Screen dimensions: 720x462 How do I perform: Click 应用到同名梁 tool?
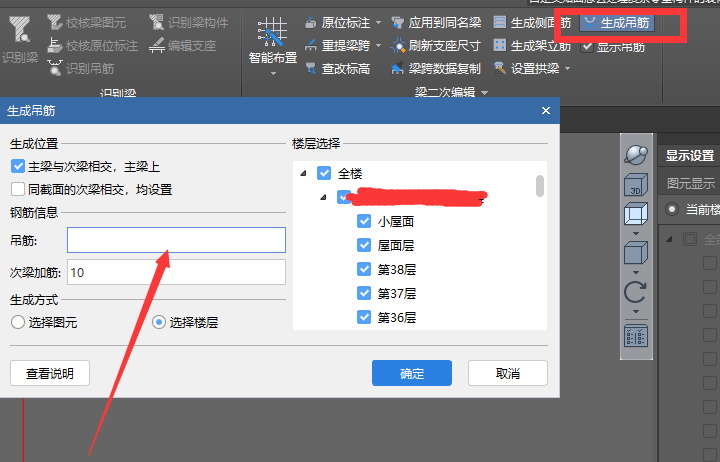pos(436,22)
